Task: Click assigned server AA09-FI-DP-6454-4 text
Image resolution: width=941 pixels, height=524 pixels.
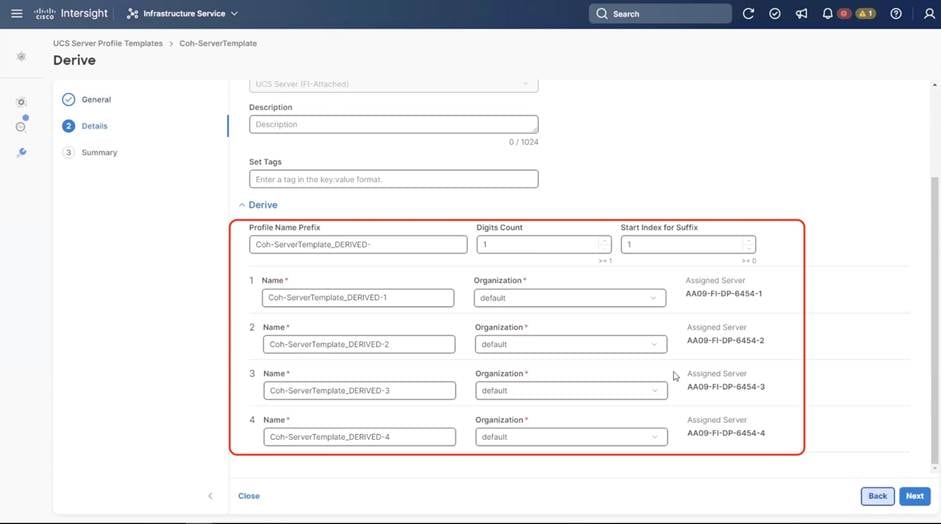Action: [726, 433]
